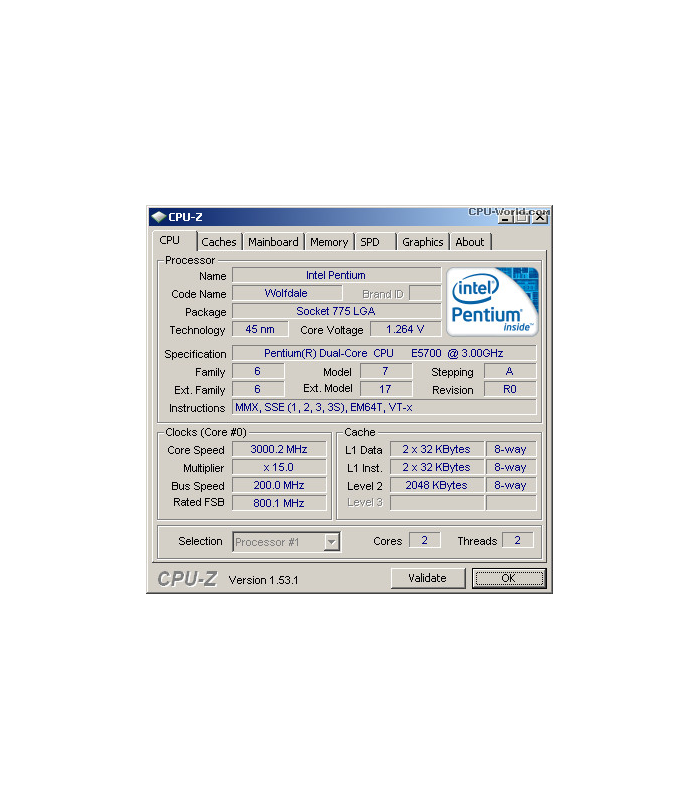Click the L1 Inst. 8-way field
The width and height of the screenshot is (700, 800).
[511, 467]
